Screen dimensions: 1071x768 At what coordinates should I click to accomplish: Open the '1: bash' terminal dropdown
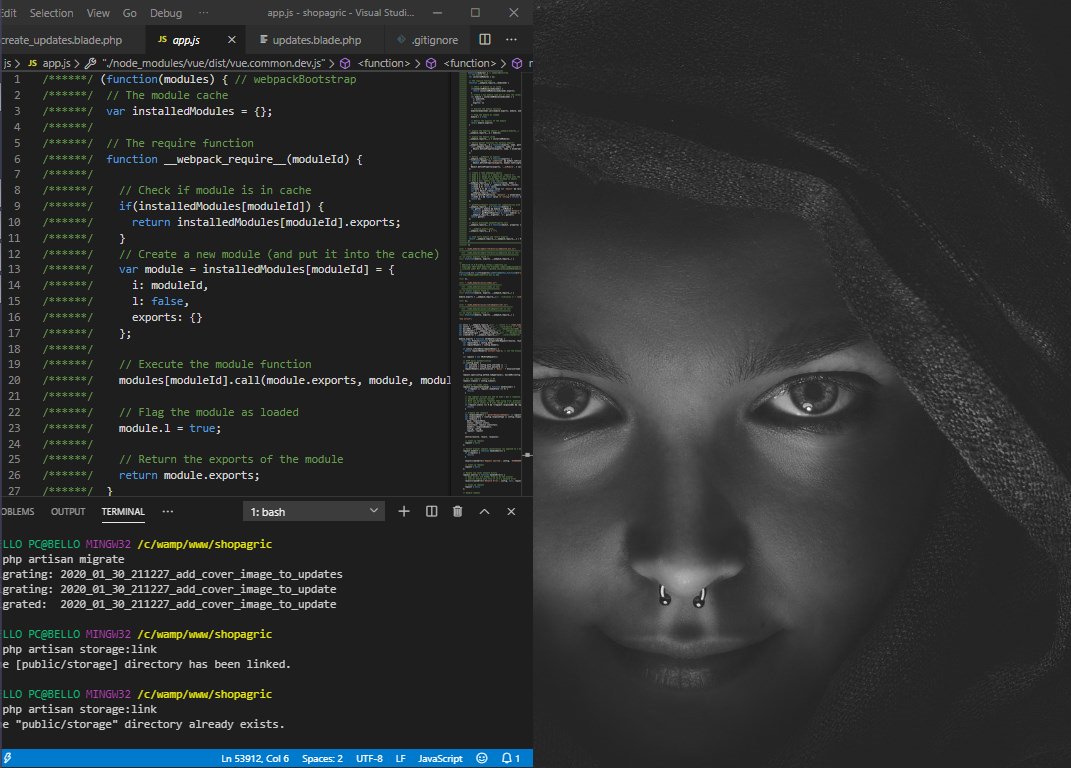click(314, 512)
